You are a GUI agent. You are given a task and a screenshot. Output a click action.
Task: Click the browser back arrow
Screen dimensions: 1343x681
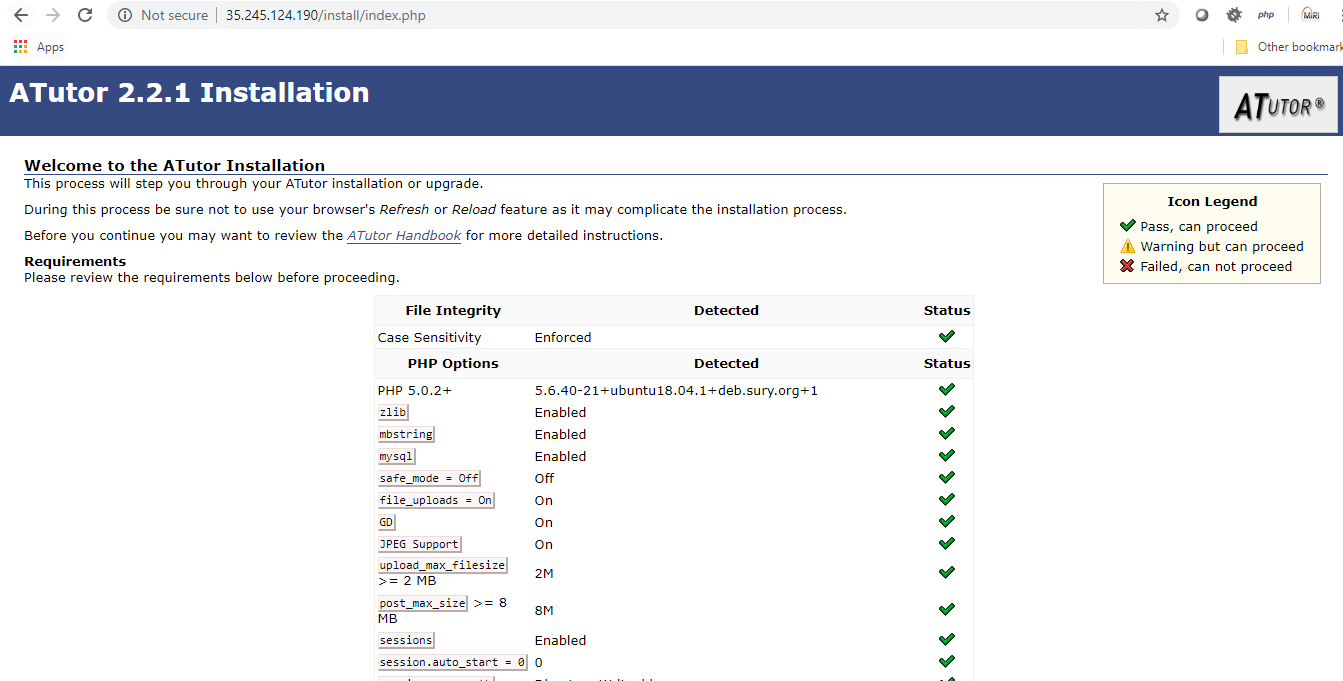[x=20, y=15]
